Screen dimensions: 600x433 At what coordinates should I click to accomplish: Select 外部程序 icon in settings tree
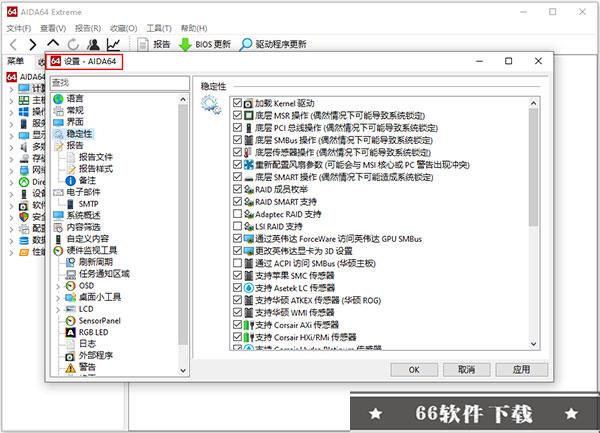(x=70, y=356)
